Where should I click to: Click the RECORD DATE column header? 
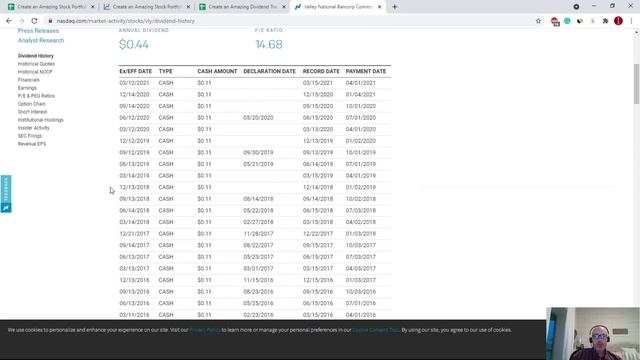point(321,71)
